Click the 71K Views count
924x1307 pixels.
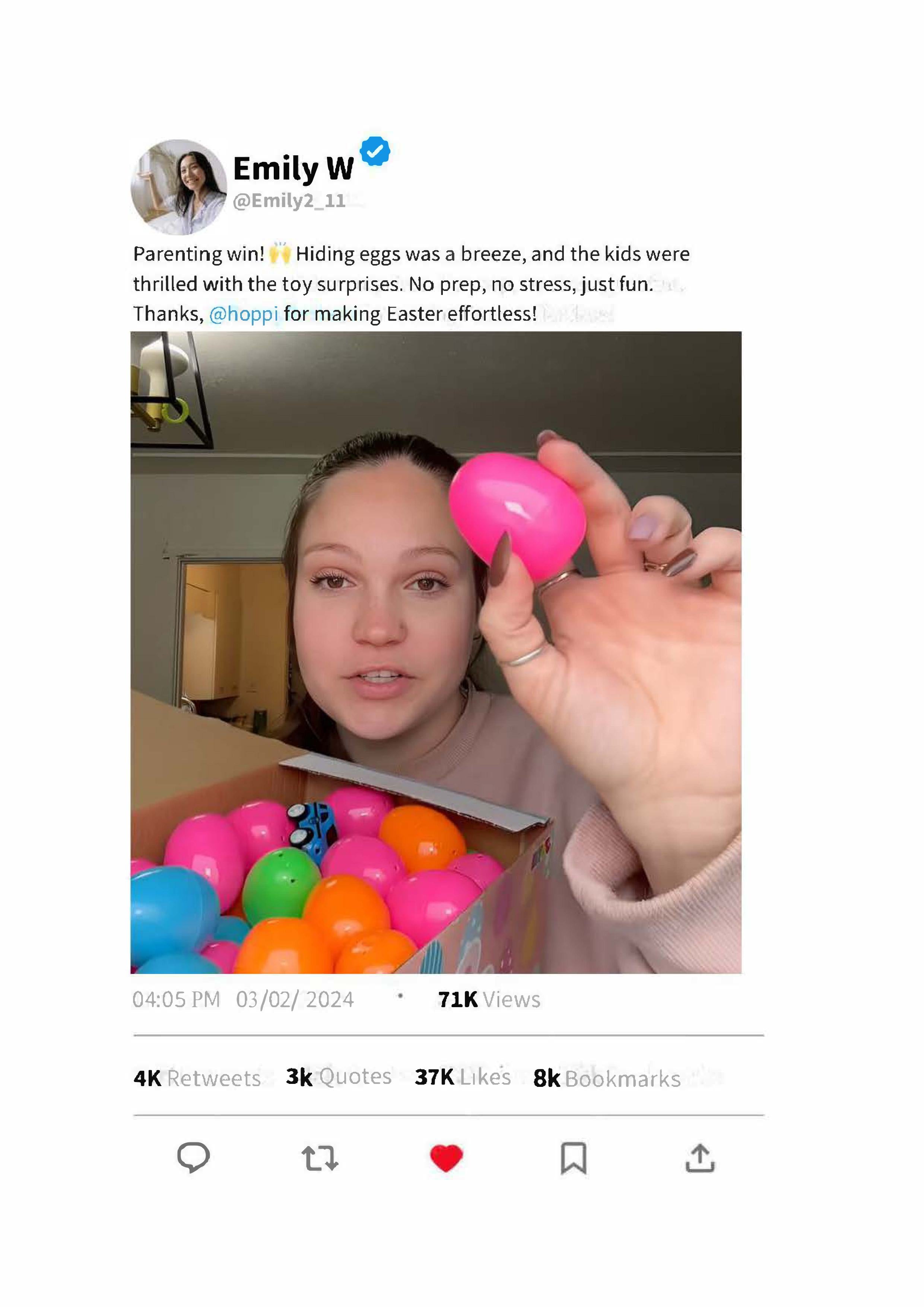pos(489,999)
